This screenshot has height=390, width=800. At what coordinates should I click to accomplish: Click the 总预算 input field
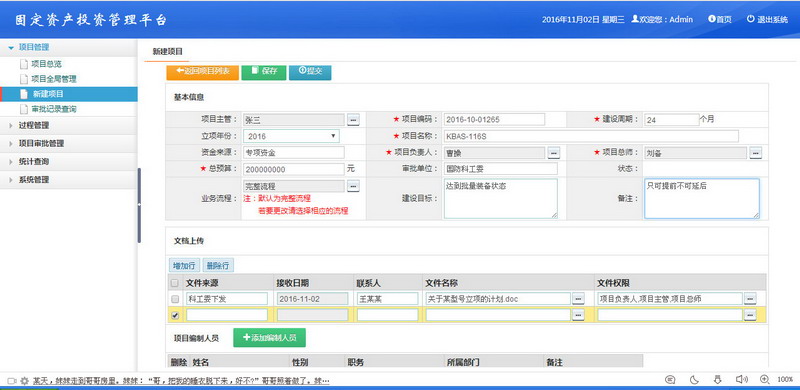(294, 169)
